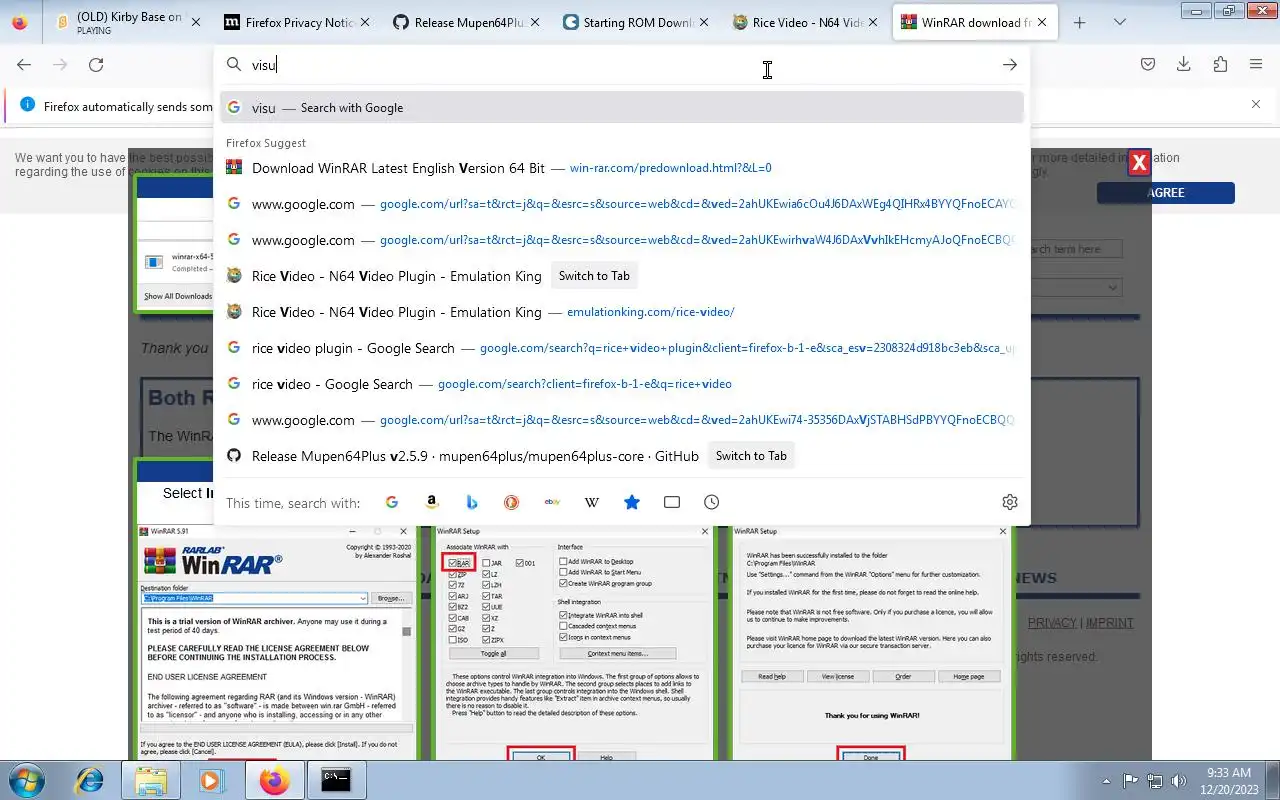
Task: Launch Internet Explorer from taskbar
Action: coord(90,780)
